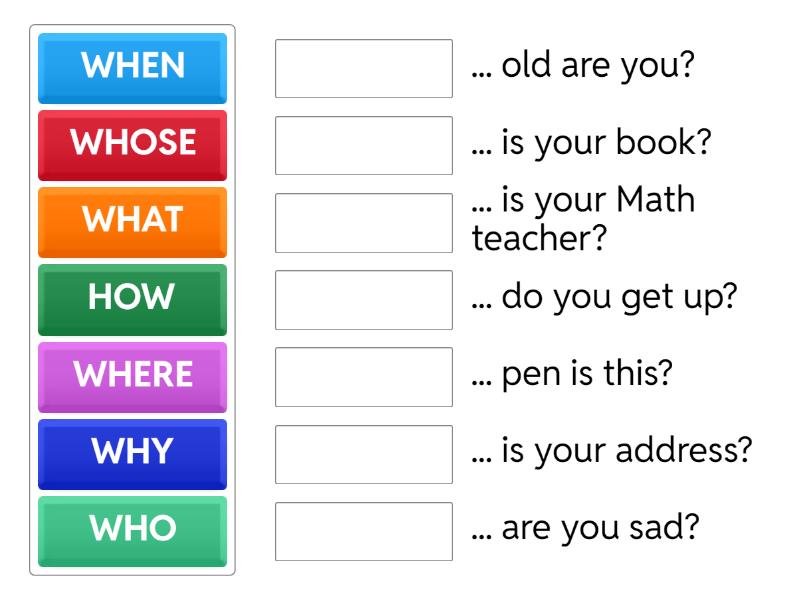Click the answer box for "is your address?"
This screenshot has width=800, height=600.
(364, 454)
